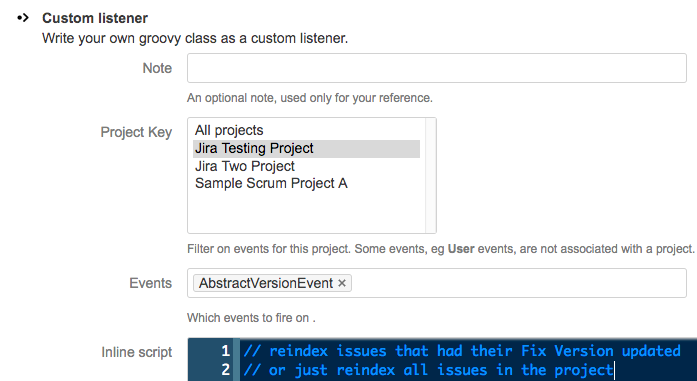The width and height of the screenshot is (697, 381).
Task: Focus the Note text field
Action: click(437, 68)
